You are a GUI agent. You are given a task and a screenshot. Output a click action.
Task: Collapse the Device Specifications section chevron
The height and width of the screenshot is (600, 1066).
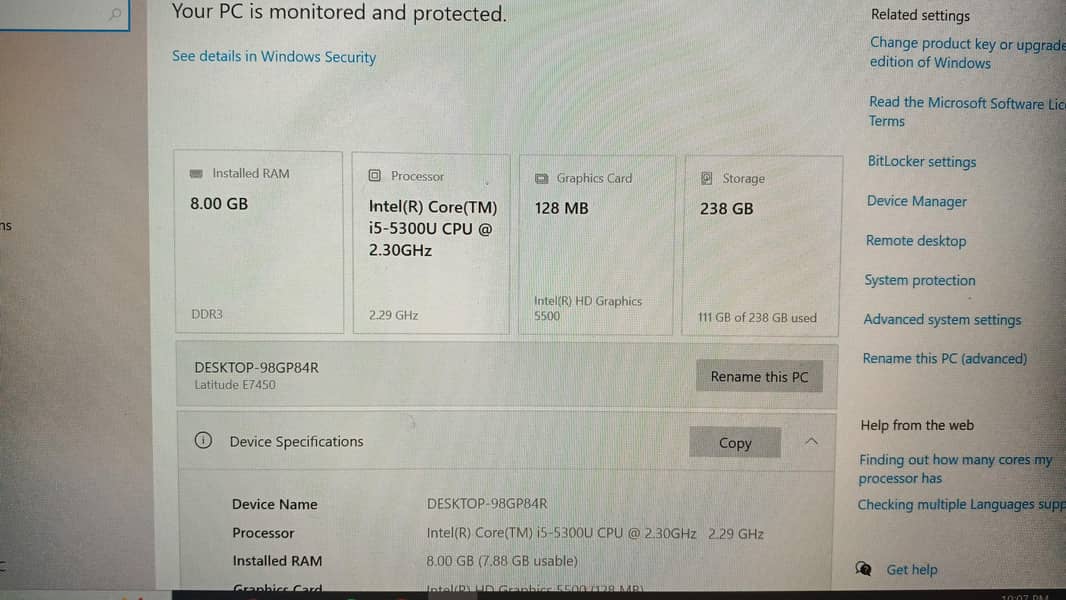tap(811, 442)
